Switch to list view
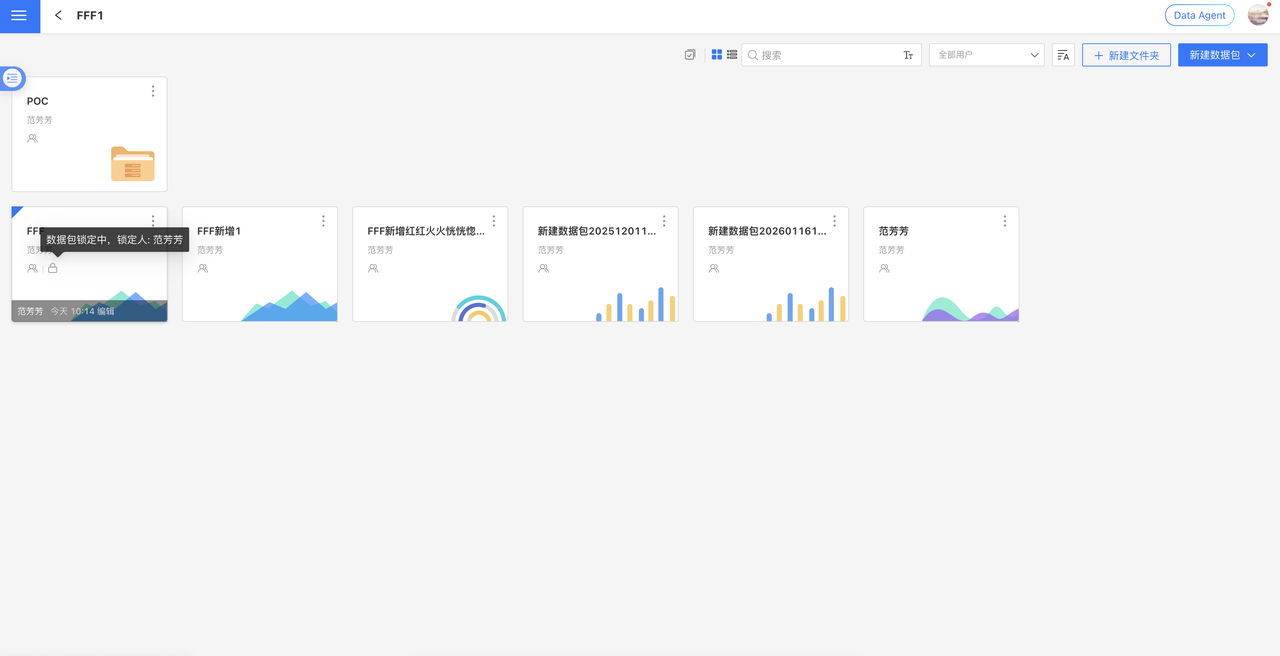This screenshot has height=656, width=1280. [732, 55]
